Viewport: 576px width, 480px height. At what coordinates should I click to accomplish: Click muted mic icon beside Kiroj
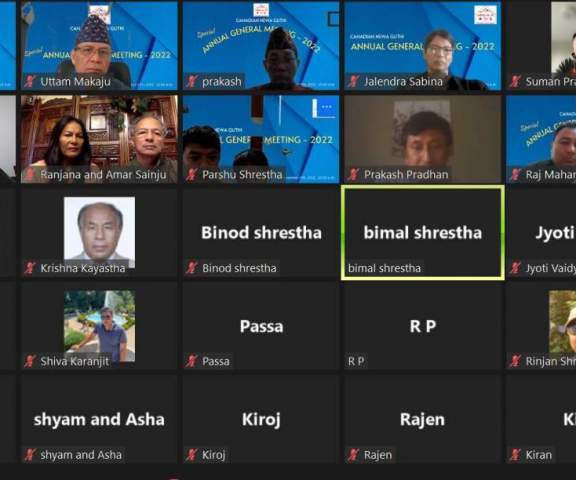pyautogui.click(x=192, y=455)
